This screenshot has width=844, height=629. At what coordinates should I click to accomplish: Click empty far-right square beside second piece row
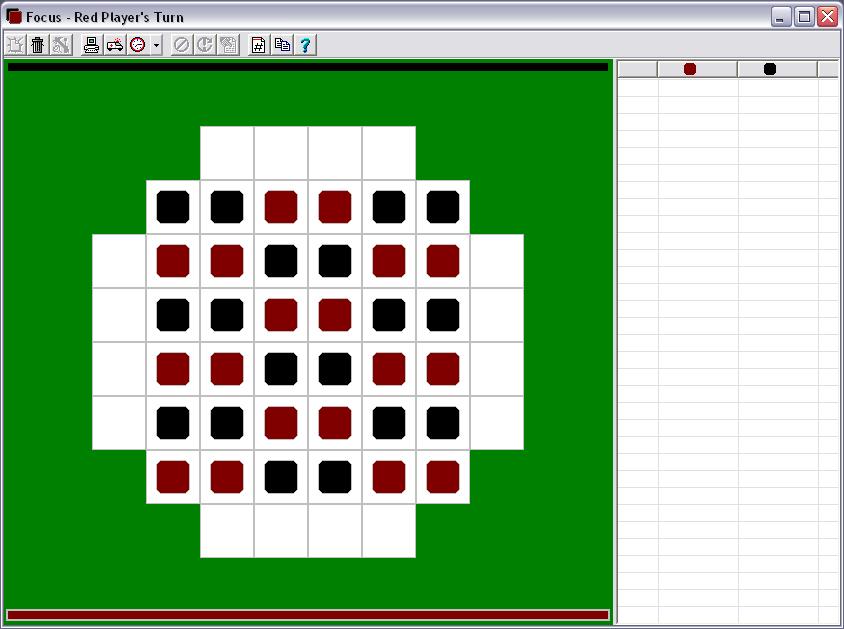(x=497, y=261)
